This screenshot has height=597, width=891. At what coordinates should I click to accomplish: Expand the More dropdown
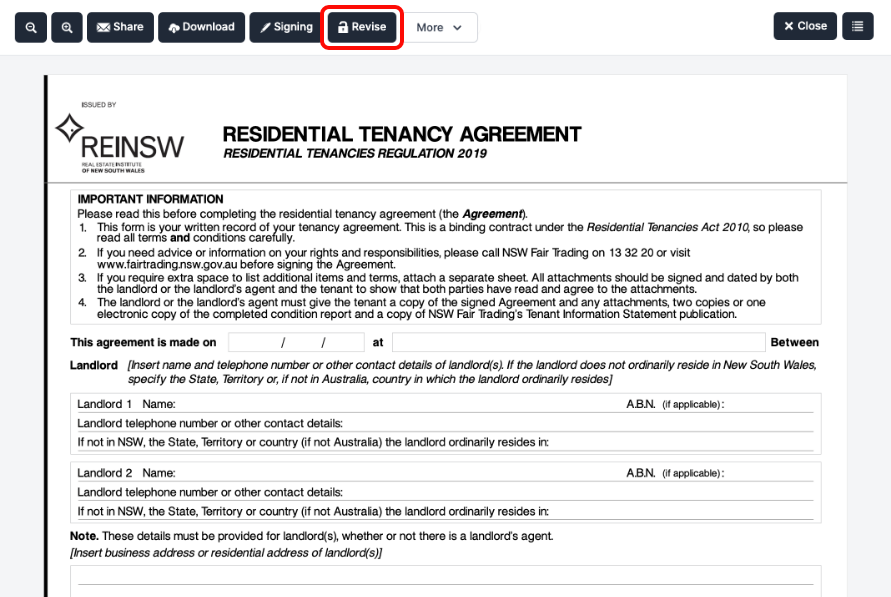[441, 27]
